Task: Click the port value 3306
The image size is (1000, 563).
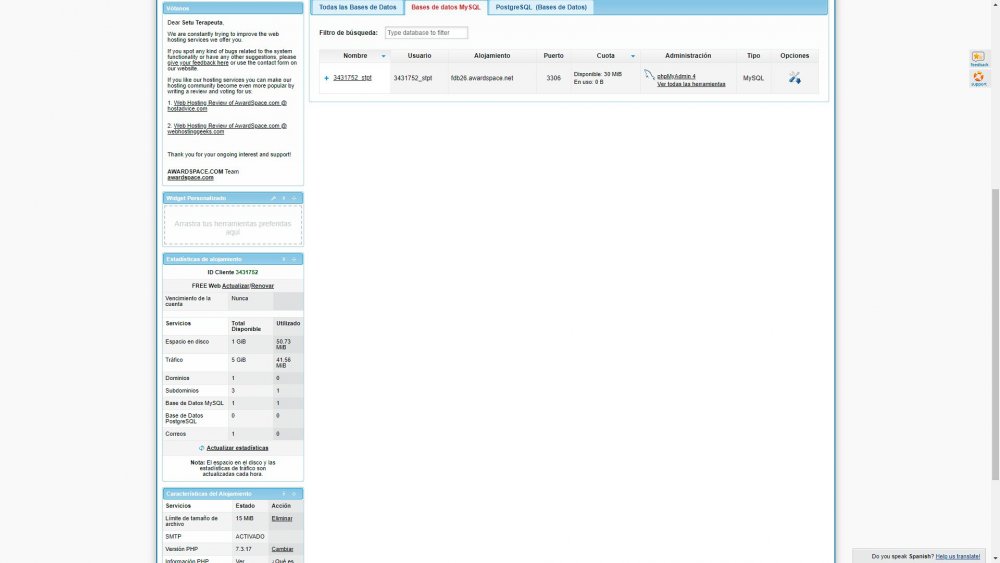Action: pyautogui.click(x=554, y=78)
